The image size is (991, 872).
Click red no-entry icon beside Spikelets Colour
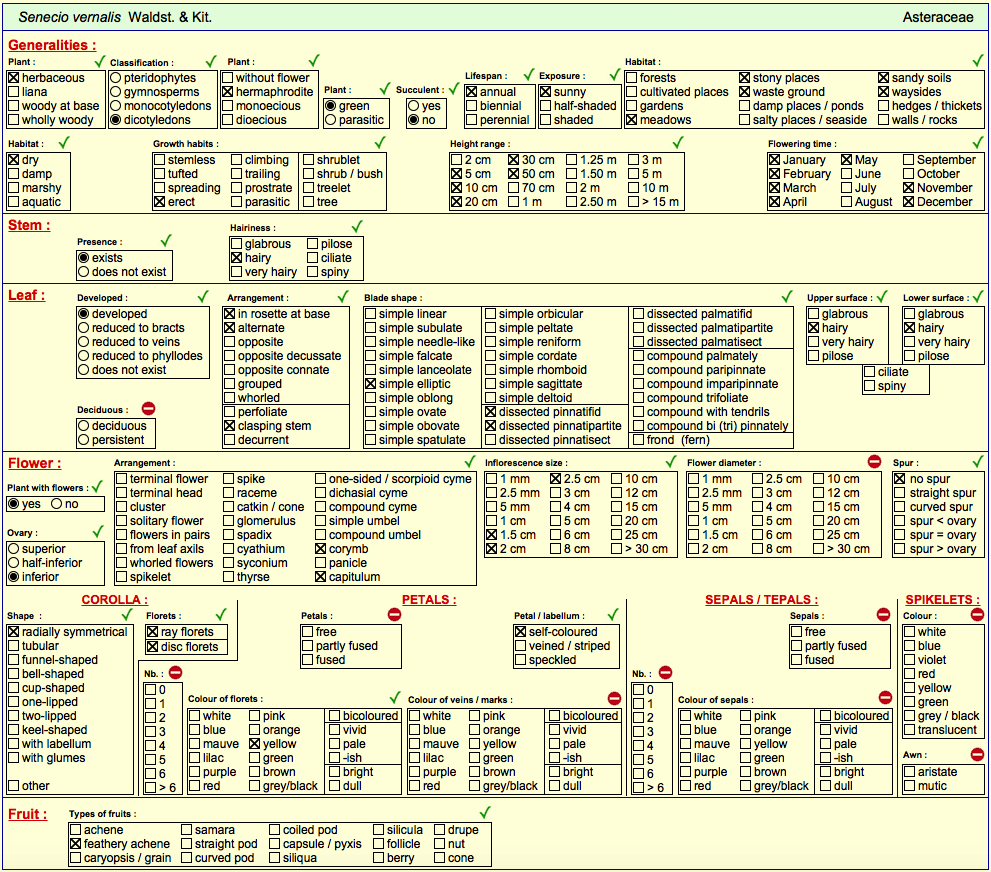point(977,614)
